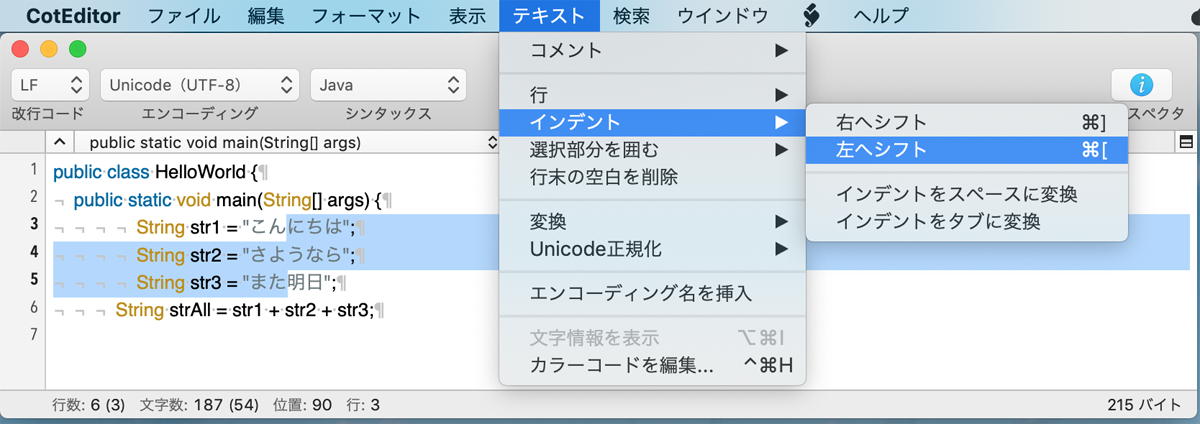Expand the 選択部分を囲む submenu
Screen dimensions: 1200x424
652,150
